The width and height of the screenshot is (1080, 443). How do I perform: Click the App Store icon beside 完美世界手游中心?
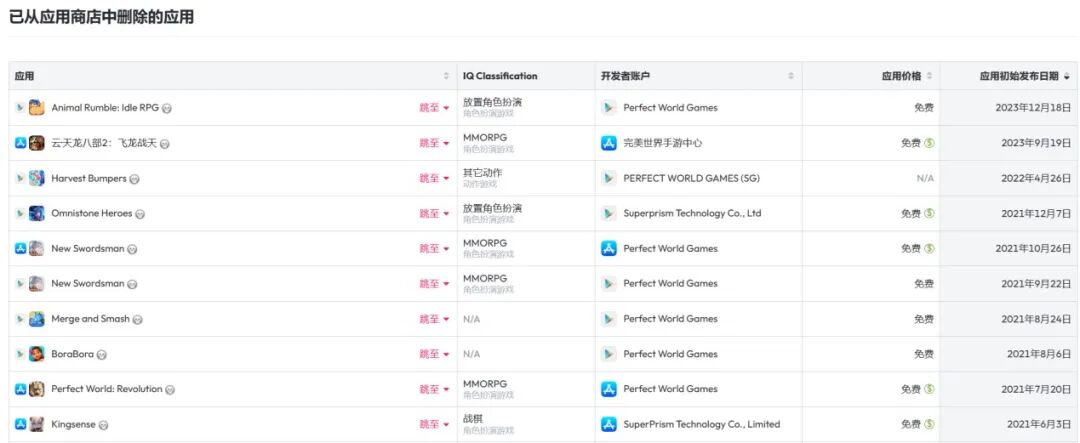(609, 143)
